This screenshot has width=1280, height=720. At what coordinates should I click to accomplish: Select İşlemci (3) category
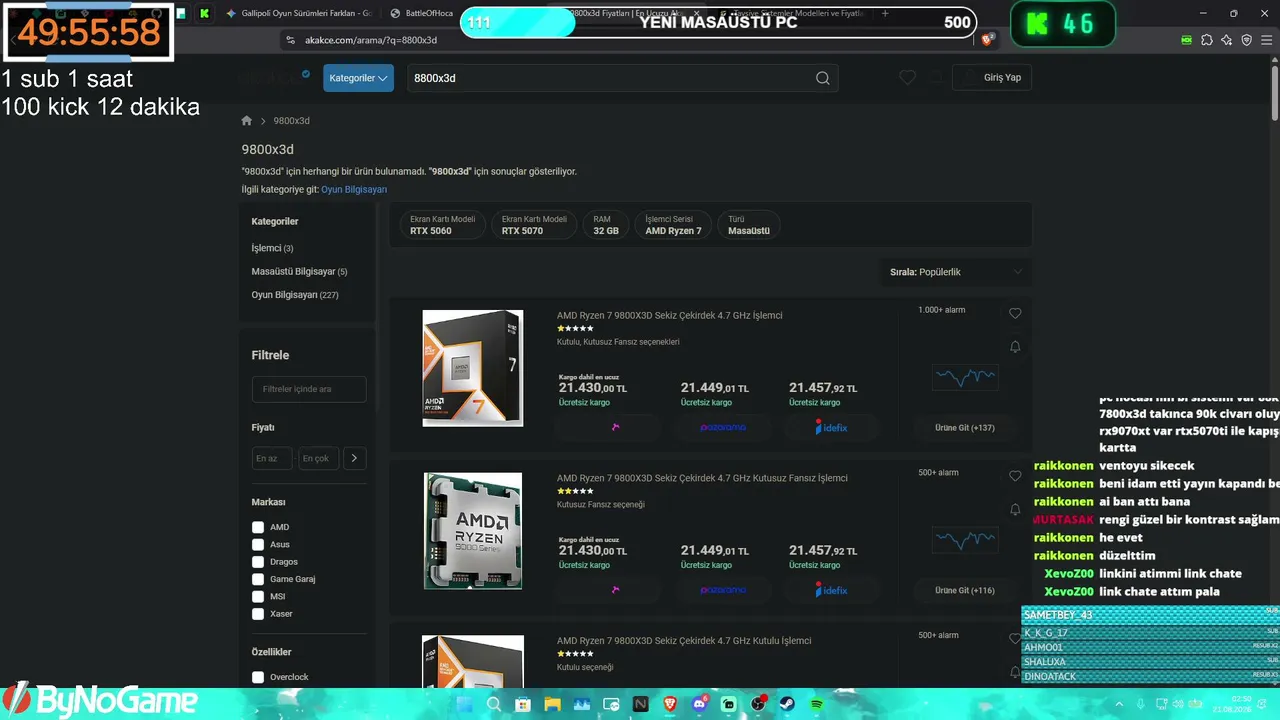coord(272,248)
